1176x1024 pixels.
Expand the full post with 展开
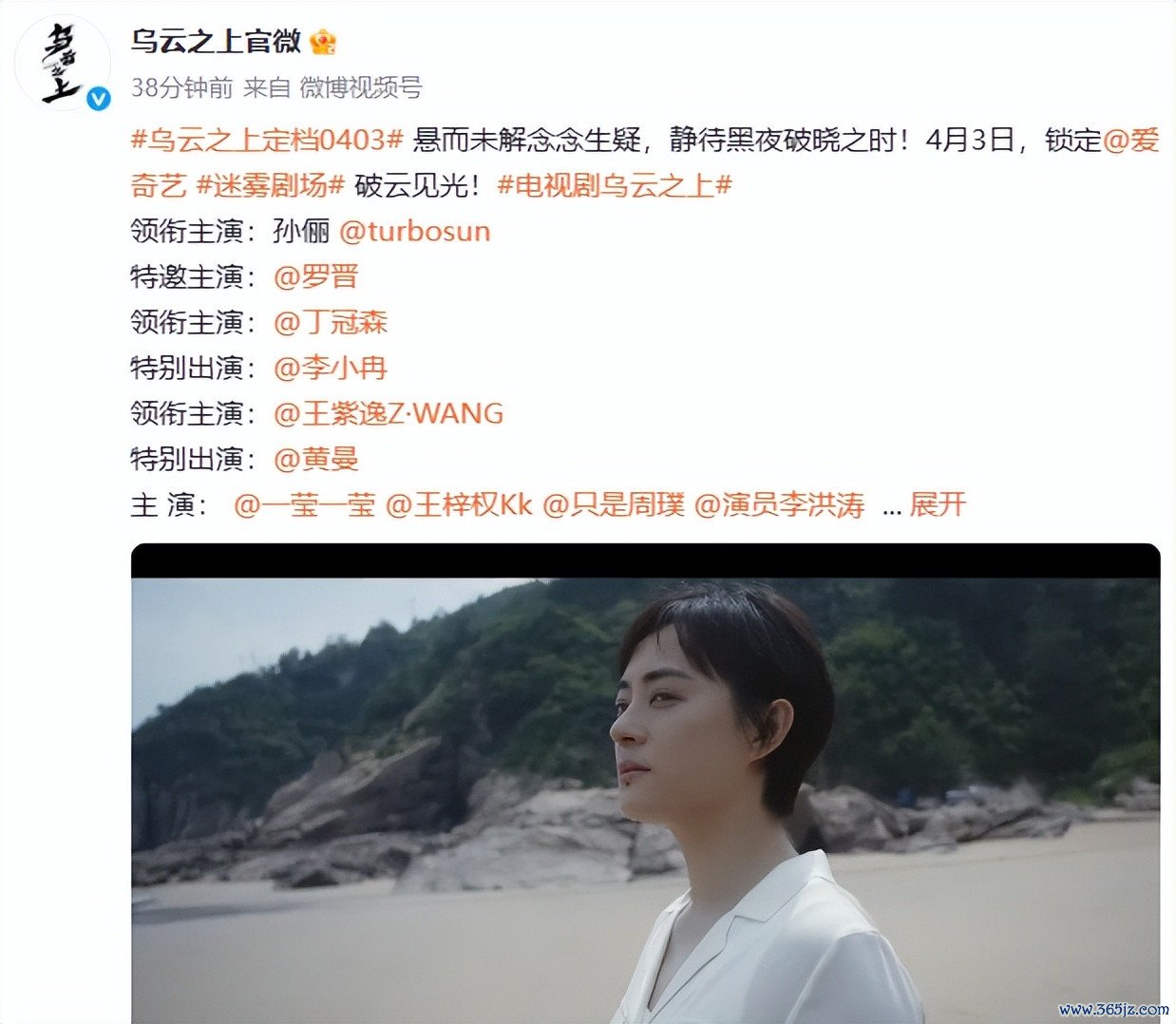(x=938, y=504)
